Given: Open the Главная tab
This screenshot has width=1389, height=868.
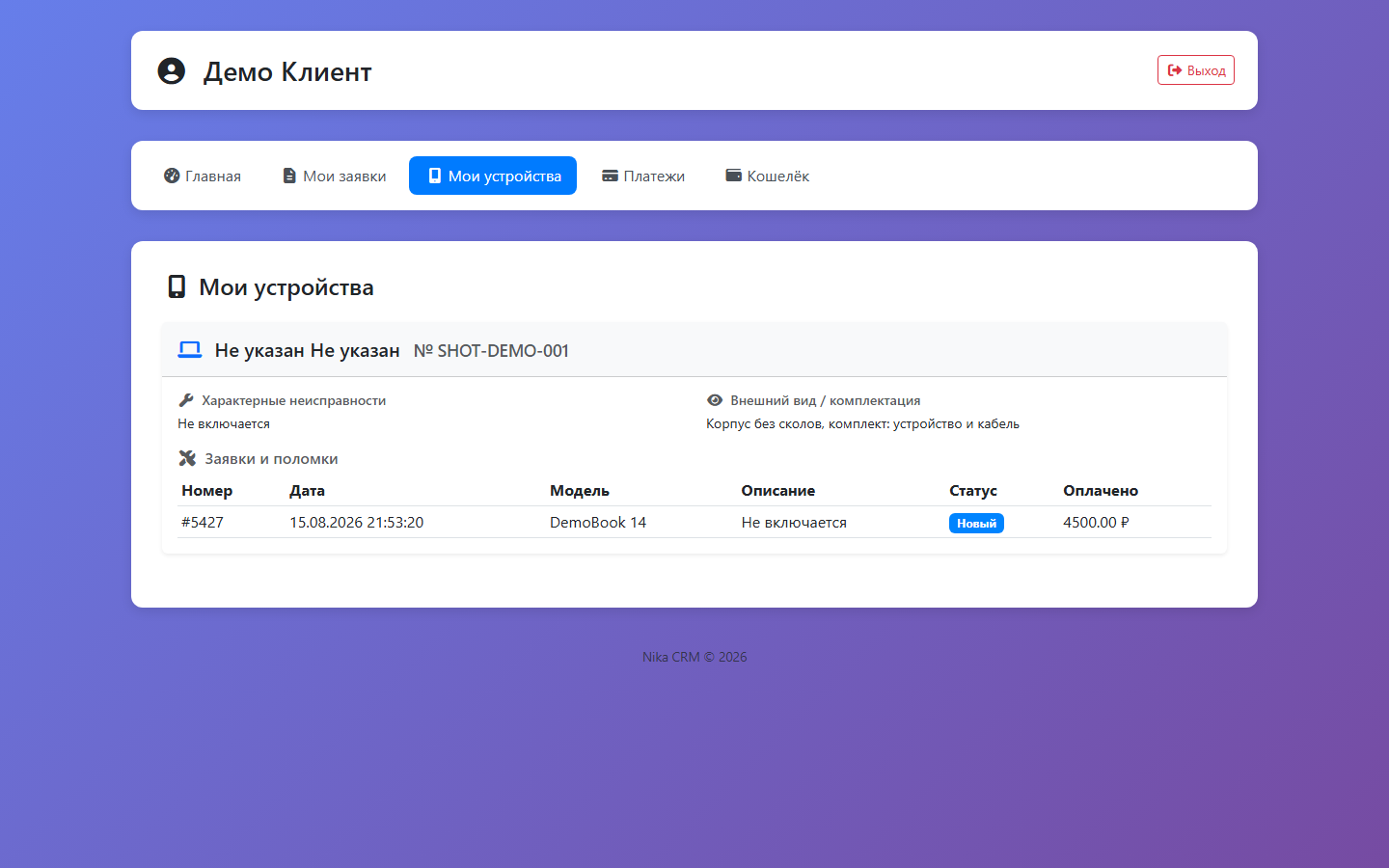Looking at the screenshot, I should click(203, 176).
